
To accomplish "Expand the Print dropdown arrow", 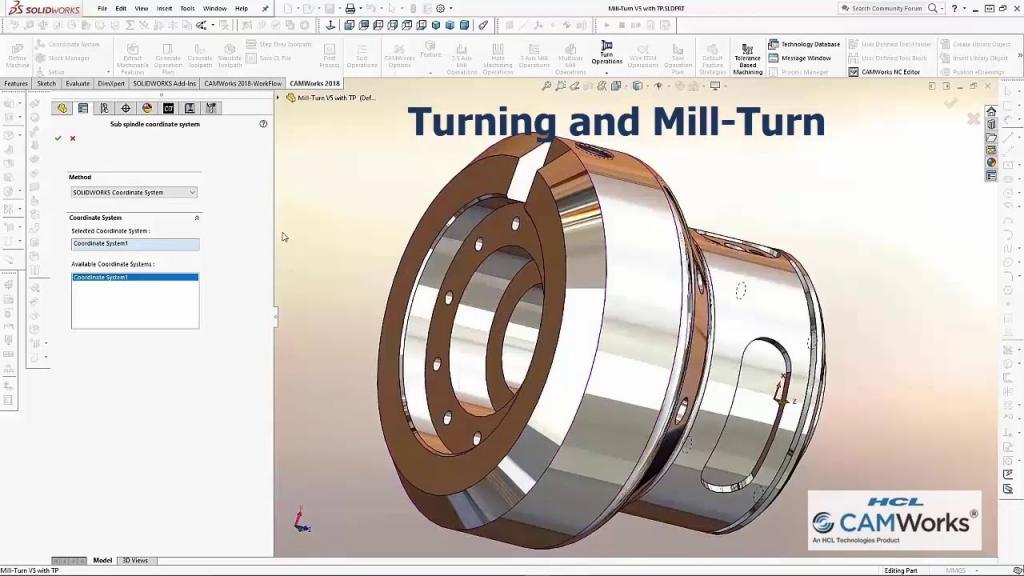I will click(360, 8).
